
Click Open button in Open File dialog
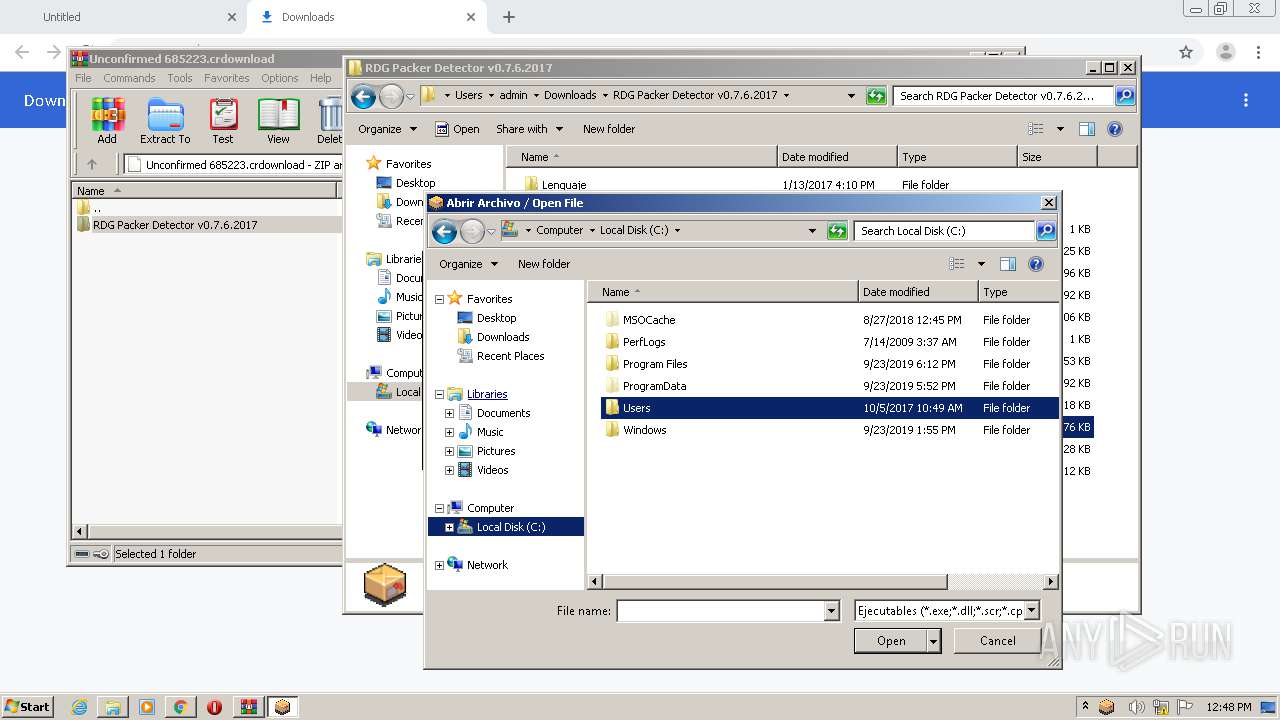click(x=891, y=641)
